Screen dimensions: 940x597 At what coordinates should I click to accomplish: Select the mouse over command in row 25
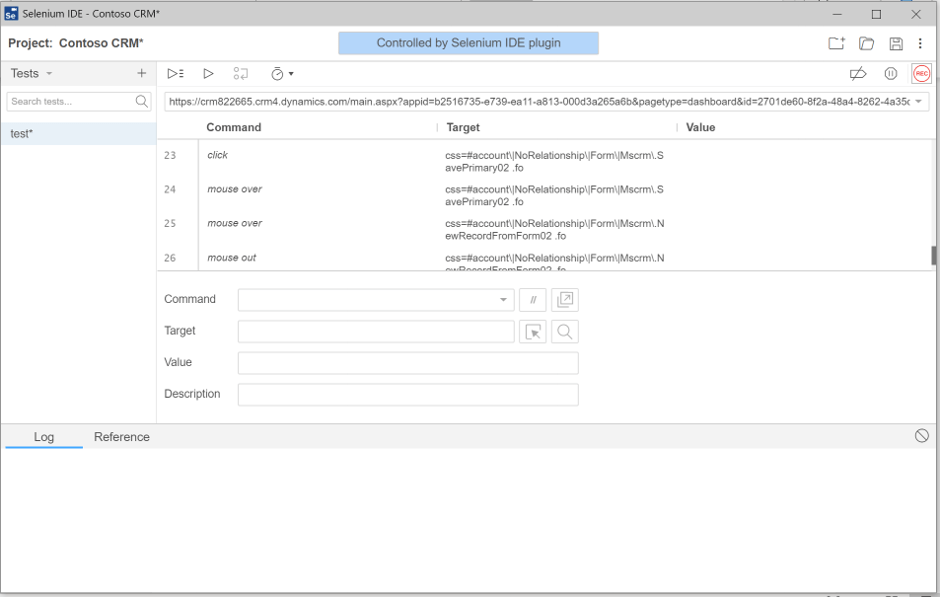[234, 224]
